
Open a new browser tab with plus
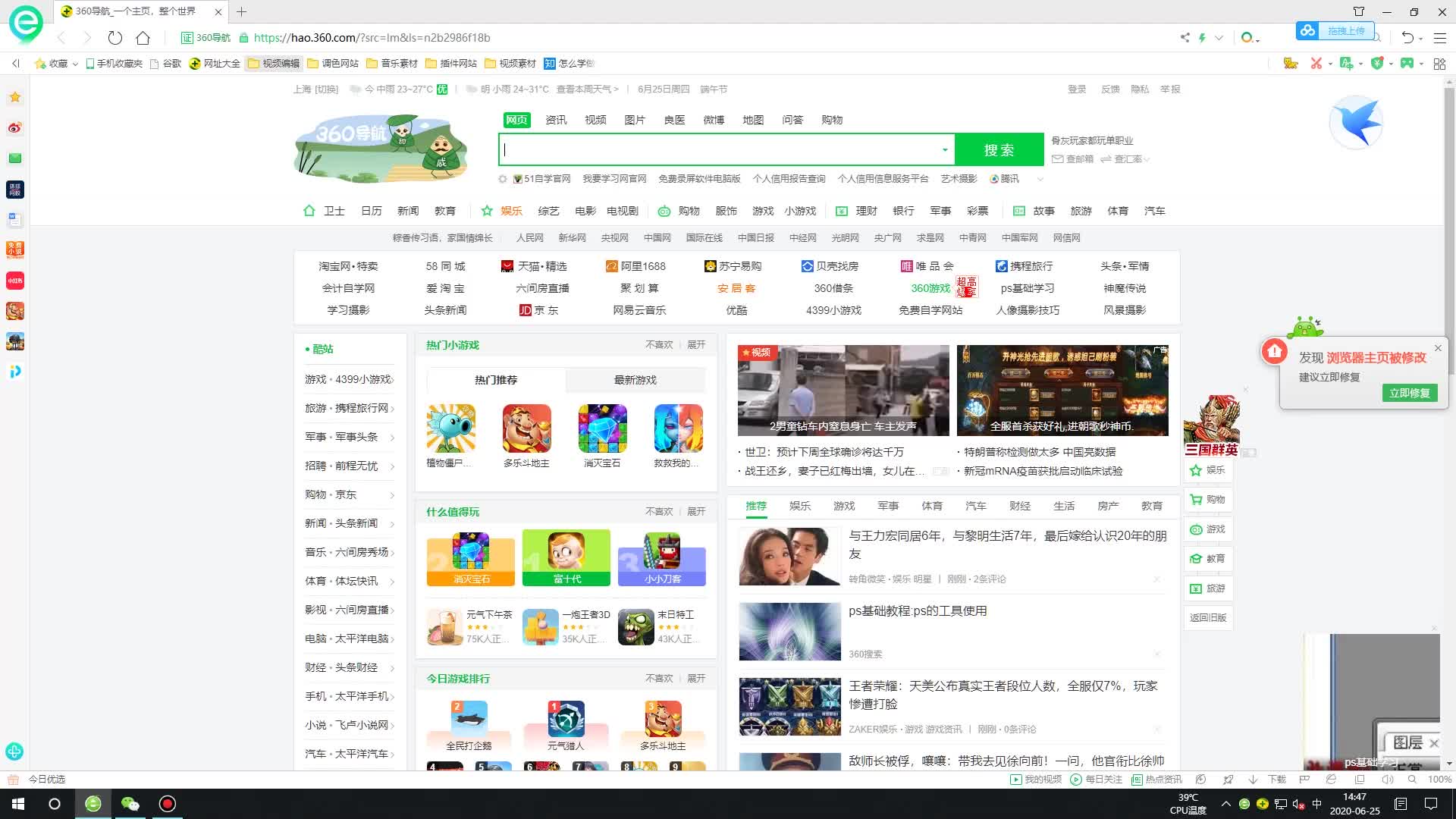241,11
